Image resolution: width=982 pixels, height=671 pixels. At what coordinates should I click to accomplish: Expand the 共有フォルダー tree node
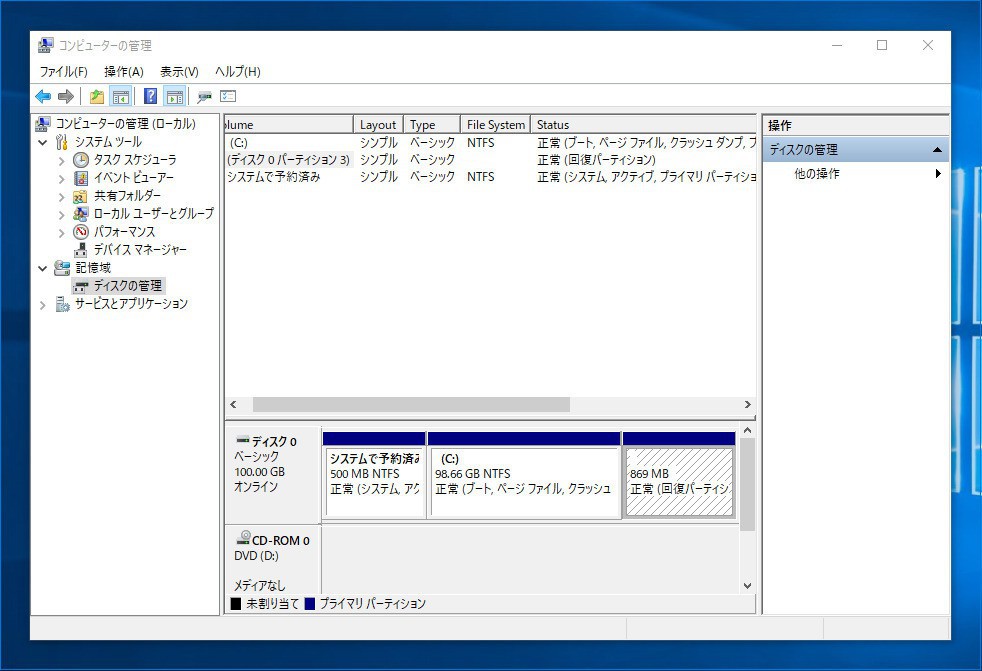[61, 196]
